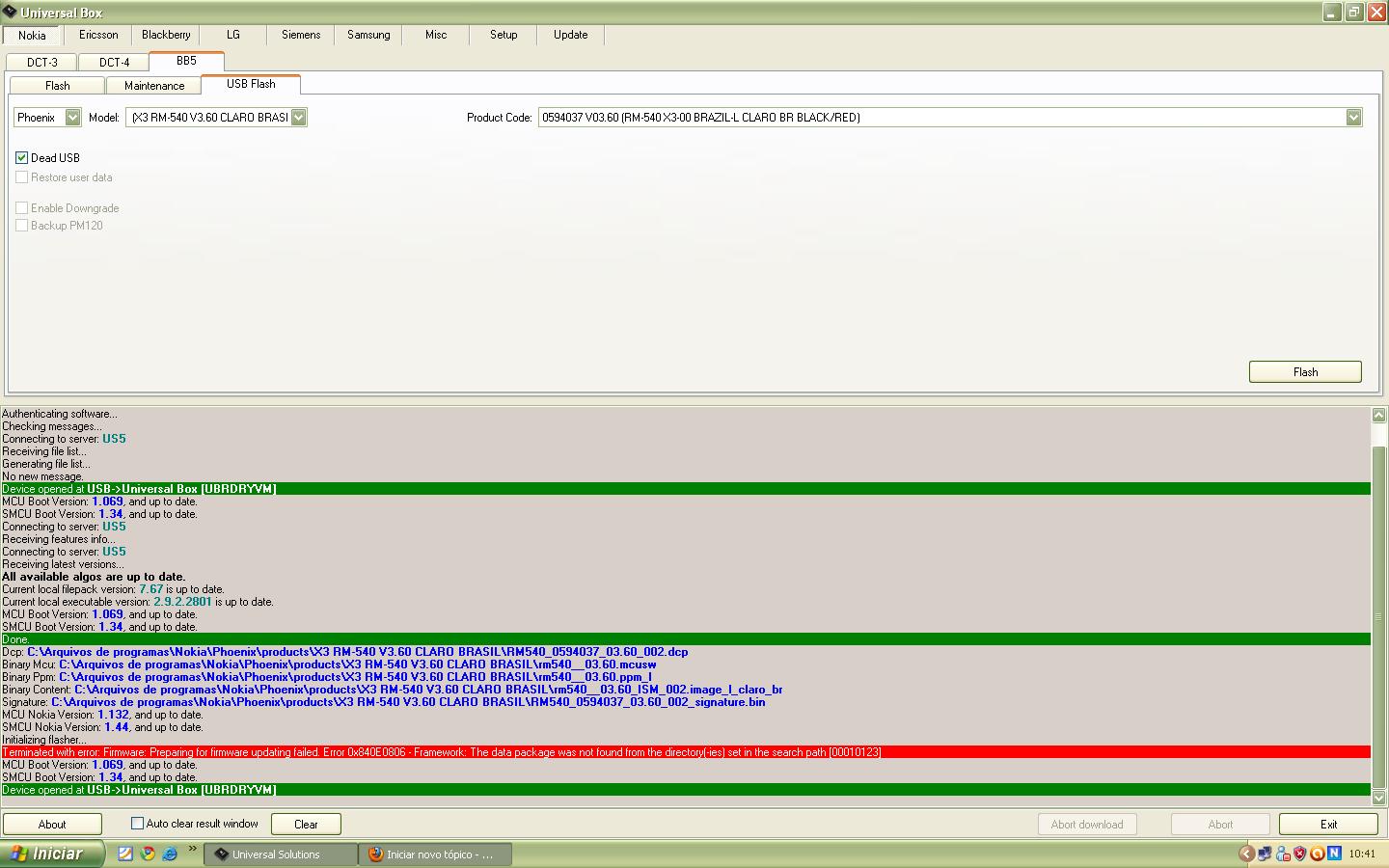Click the Abort button
Image resolution: width=1389 pixels, height=868 pixels.
coord(1220,825)
